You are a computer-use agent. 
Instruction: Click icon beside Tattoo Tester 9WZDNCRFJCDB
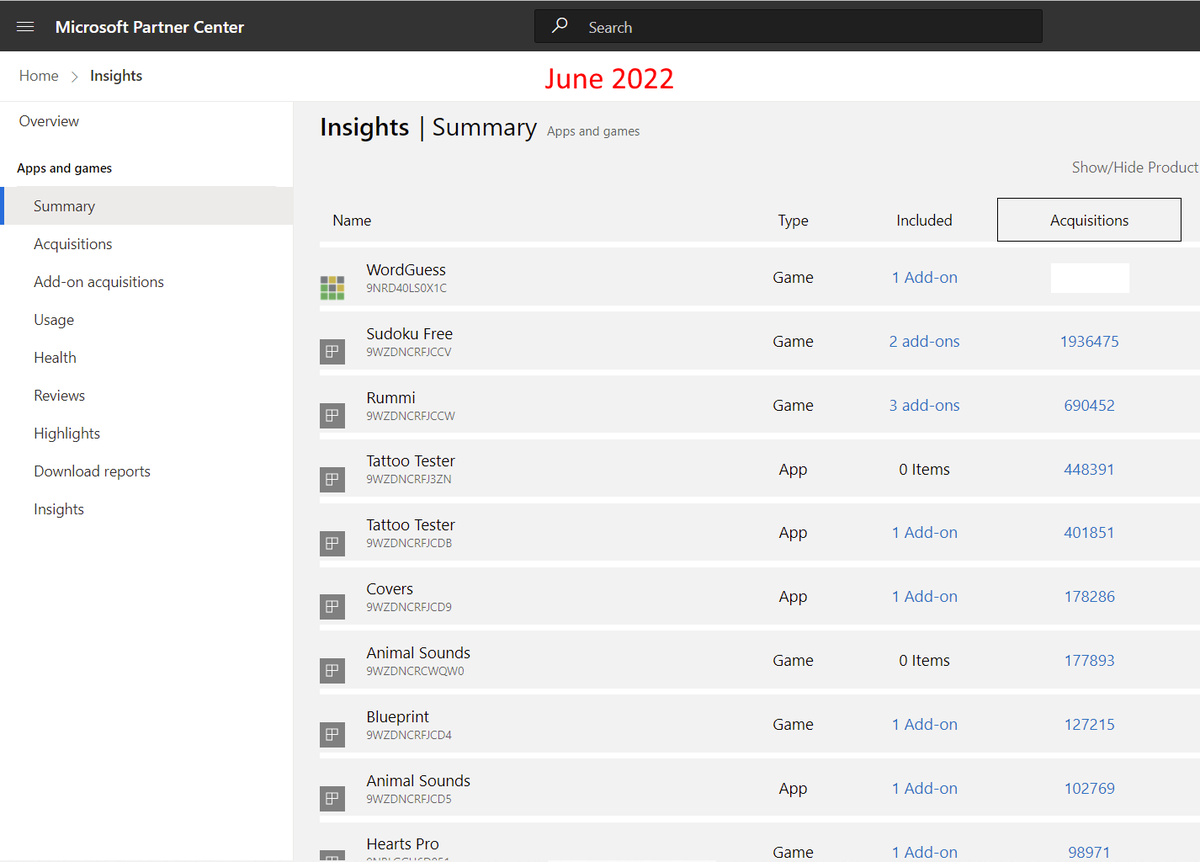(332, 544)
